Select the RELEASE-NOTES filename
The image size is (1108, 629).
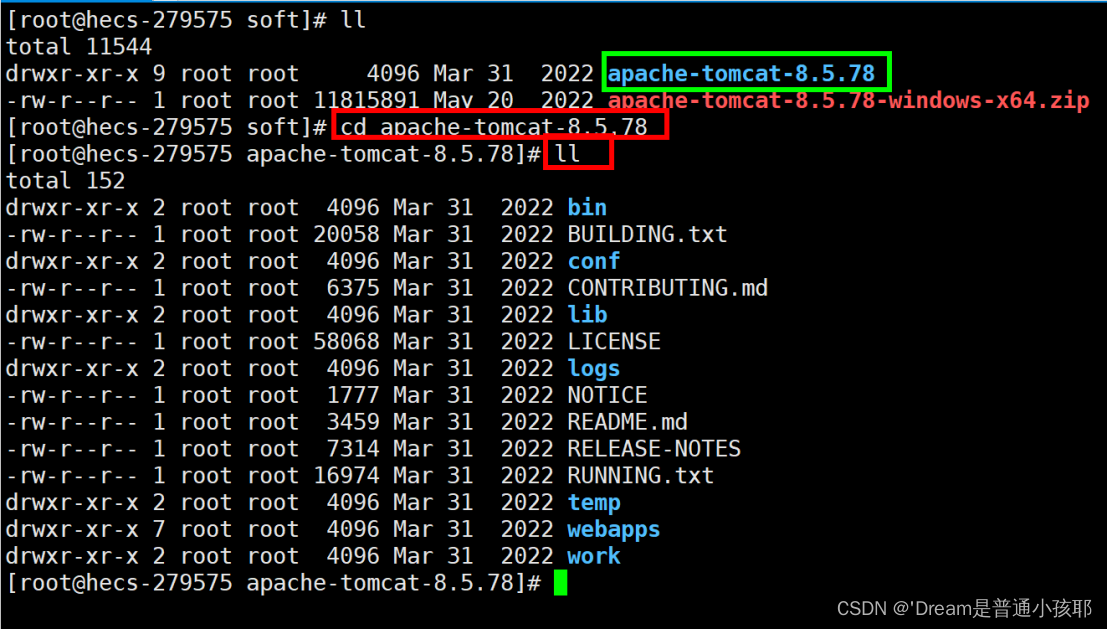(x=654, y=449)
